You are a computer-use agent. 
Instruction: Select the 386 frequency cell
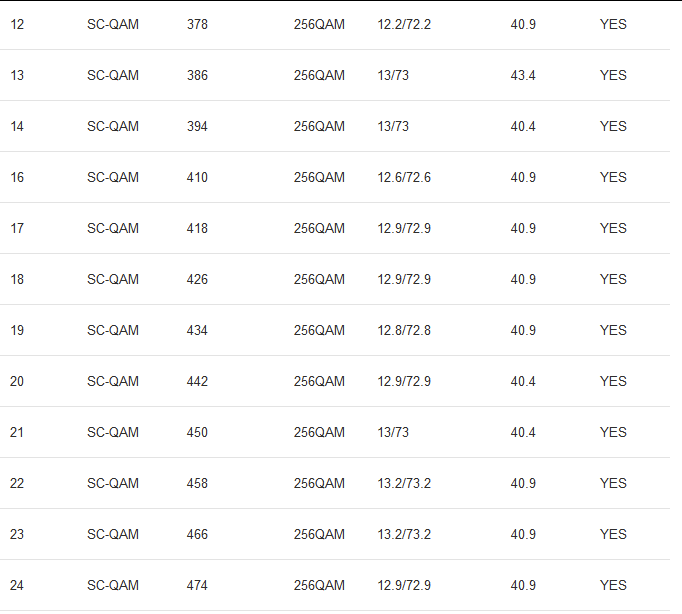point(197,75)
